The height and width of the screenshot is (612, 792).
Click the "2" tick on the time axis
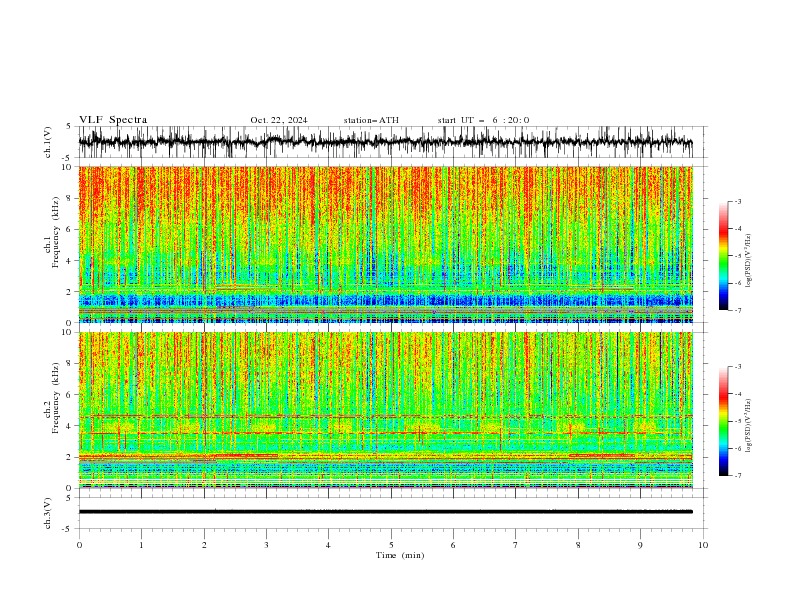click(x=204, y=545)
